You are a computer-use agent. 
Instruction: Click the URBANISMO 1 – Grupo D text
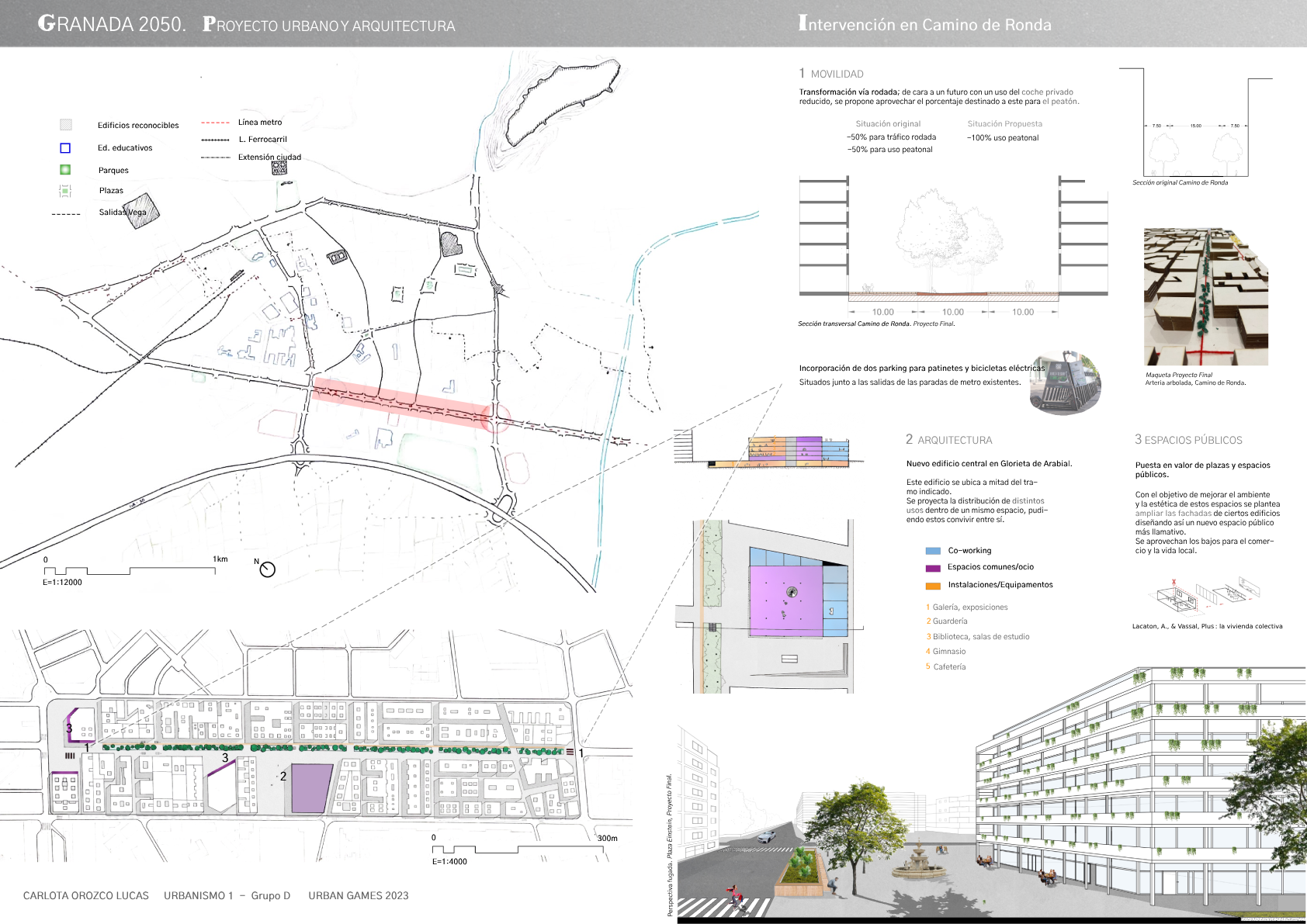(x=227, y=895)
